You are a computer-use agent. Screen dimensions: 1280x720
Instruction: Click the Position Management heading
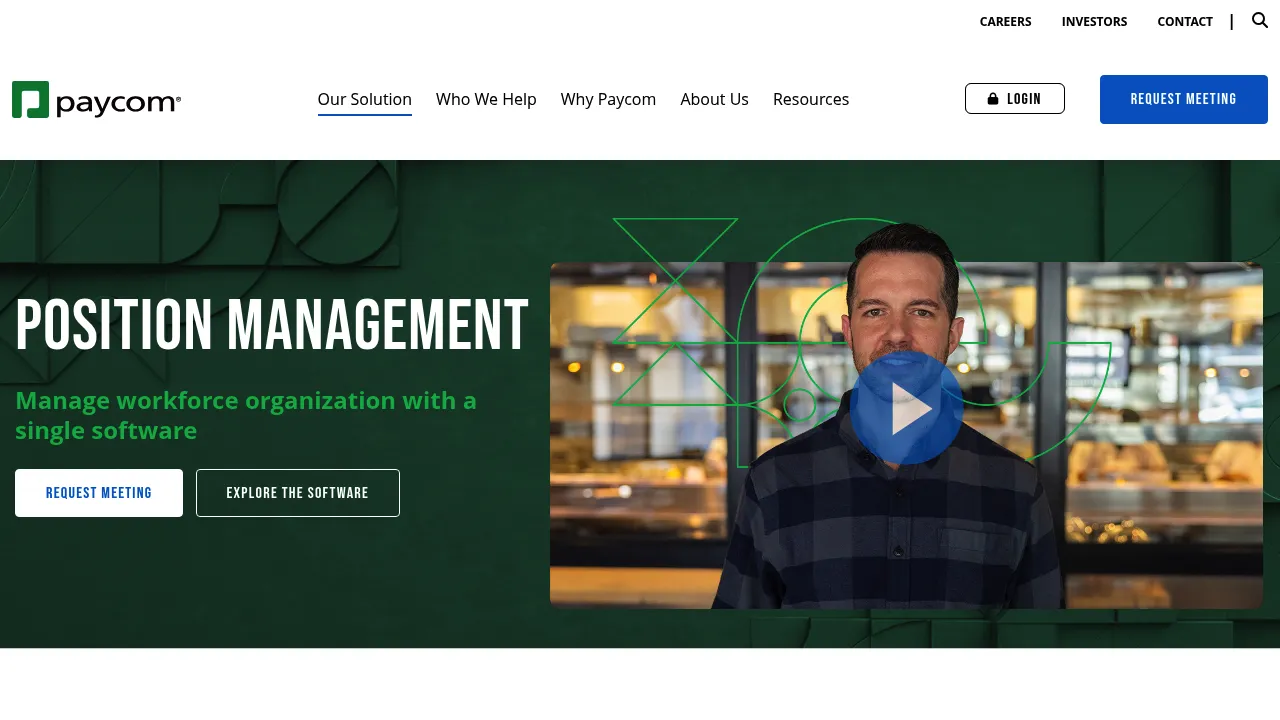272,326
